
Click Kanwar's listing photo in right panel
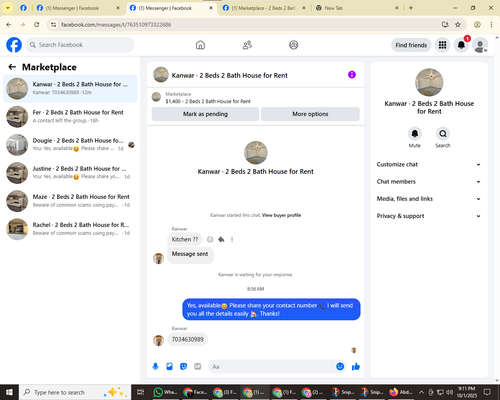pyautogui.click(x=429, y=82)
